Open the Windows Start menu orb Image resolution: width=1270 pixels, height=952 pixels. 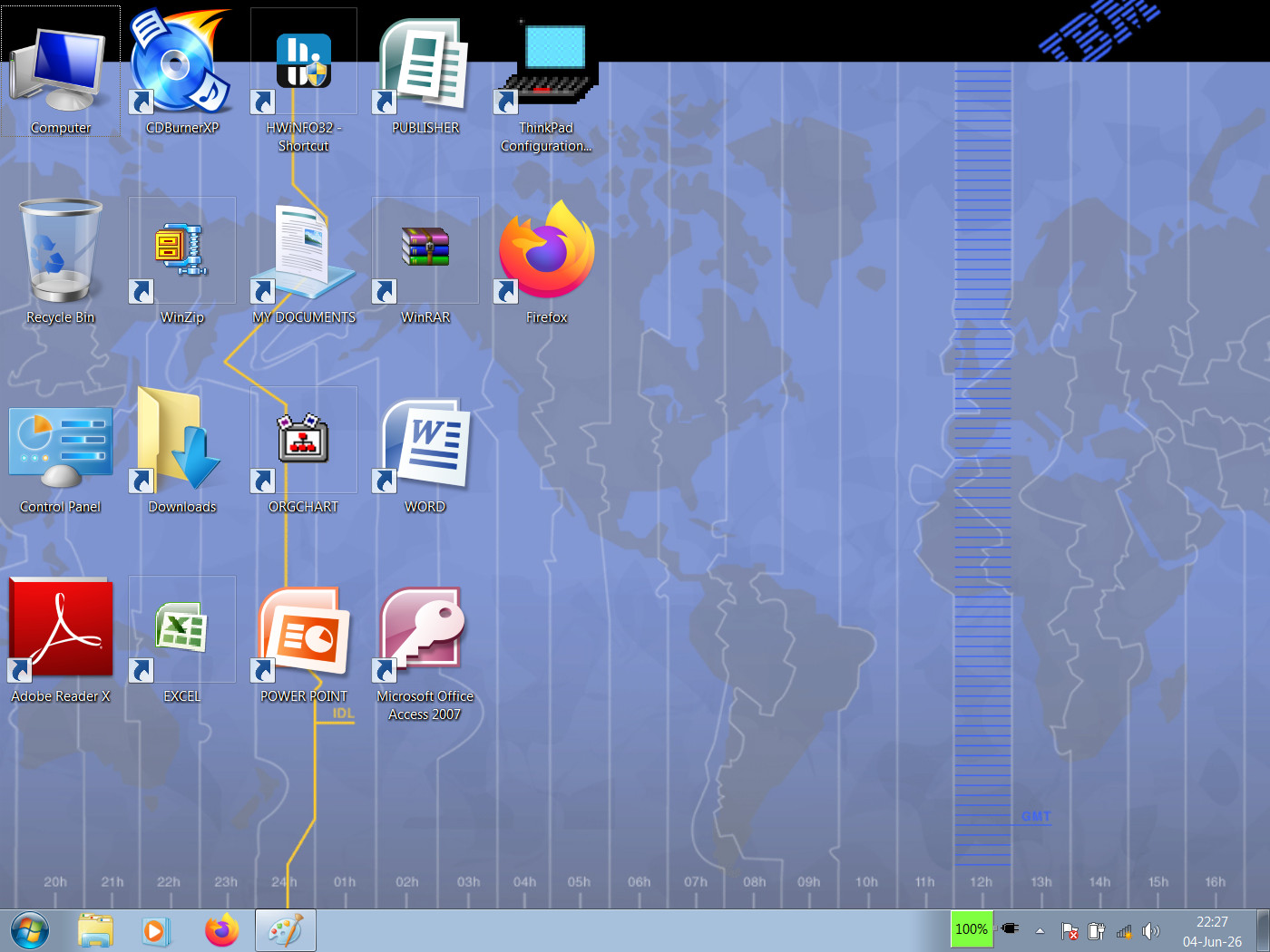pos(30,931)
